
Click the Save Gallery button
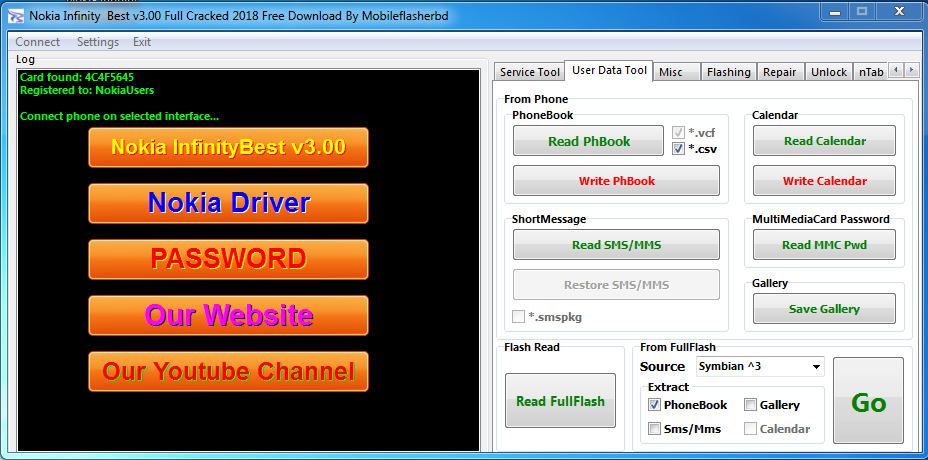tap(824, 308)
